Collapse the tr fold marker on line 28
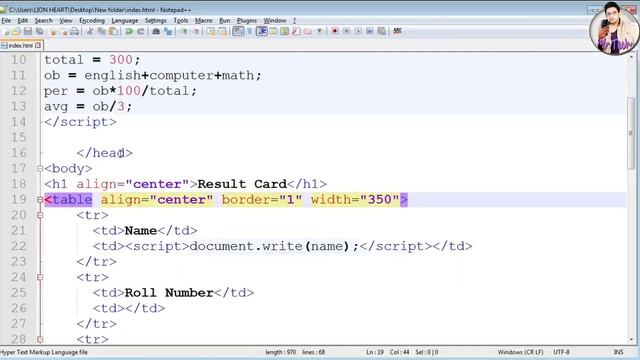The image size is (640, 360). pos(40,339)
